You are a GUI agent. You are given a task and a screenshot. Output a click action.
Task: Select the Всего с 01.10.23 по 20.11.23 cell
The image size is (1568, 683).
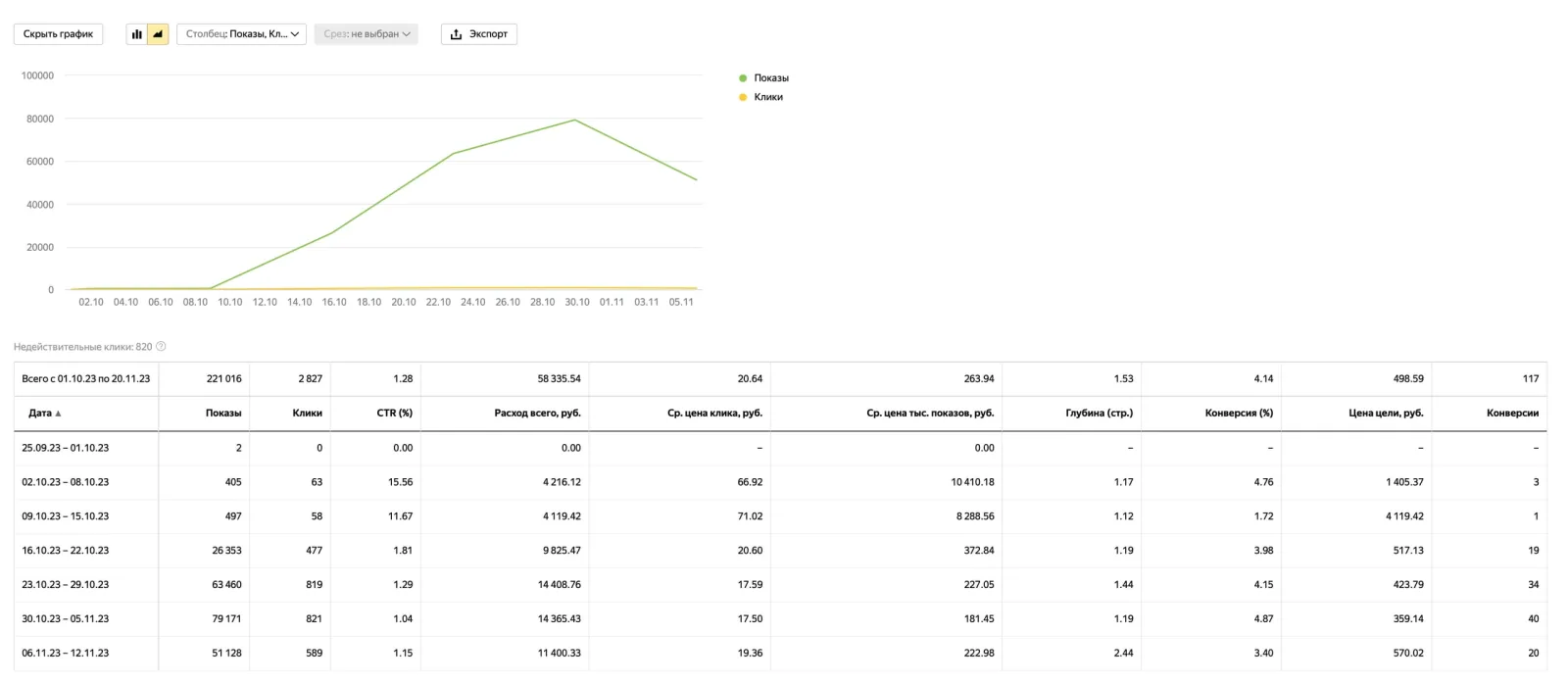coord(86,379)
